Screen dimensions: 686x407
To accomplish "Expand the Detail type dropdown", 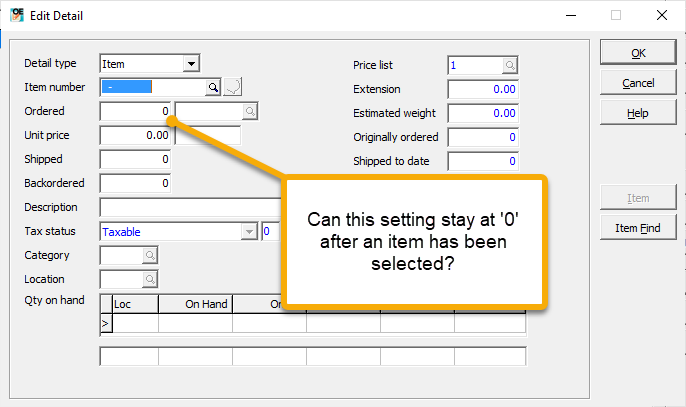I will click(190, 64).
